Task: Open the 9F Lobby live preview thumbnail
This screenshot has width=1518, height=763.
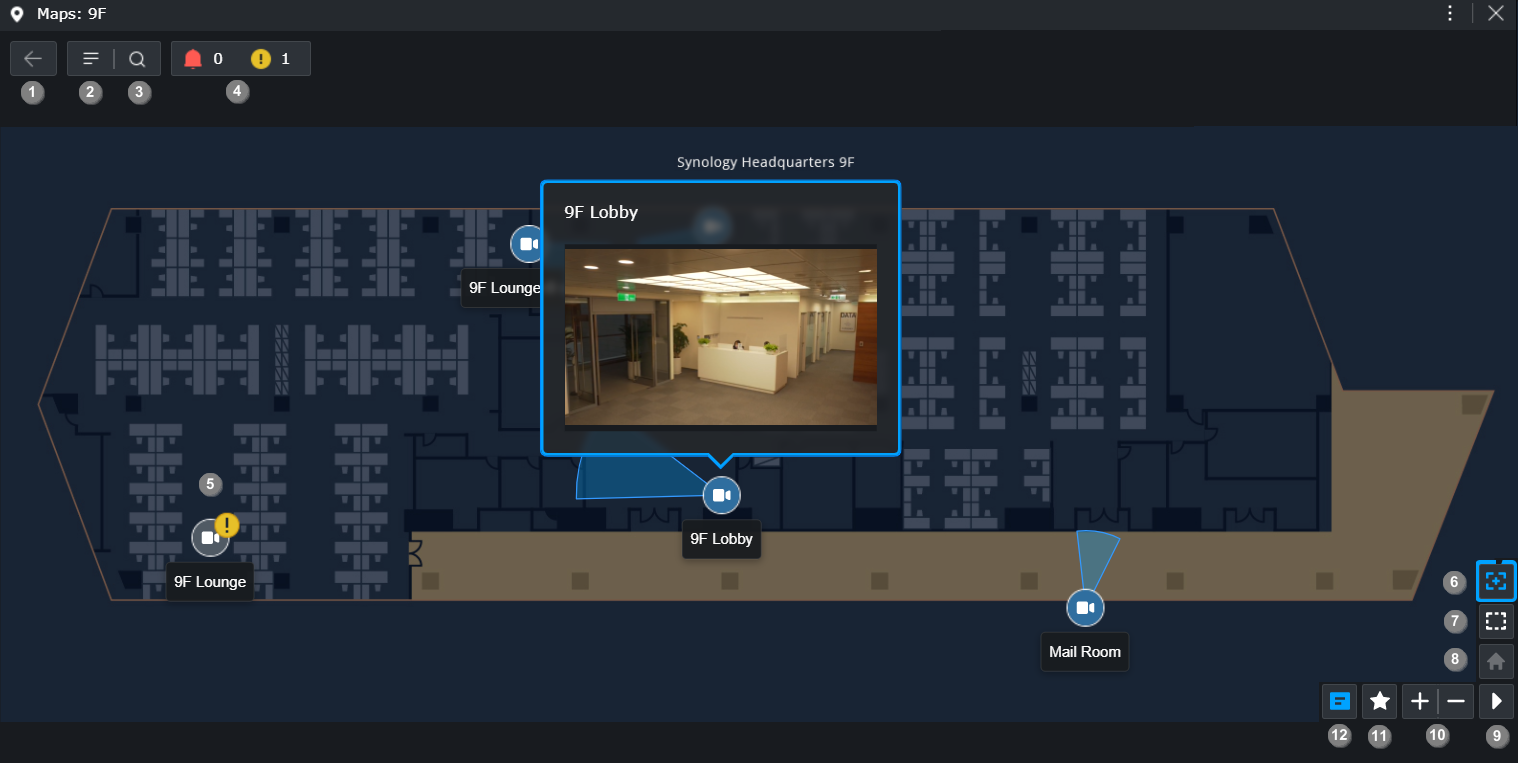Action: (x=720, y=337)
